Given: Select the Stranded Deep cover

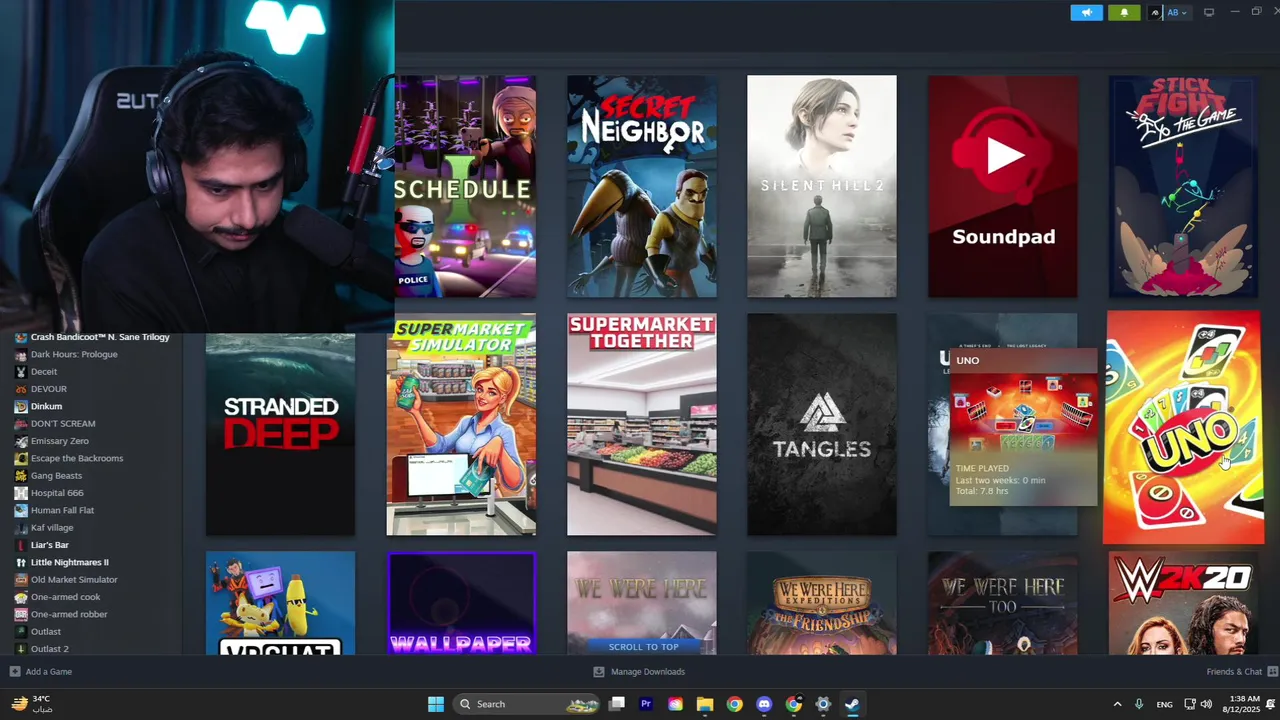Looking at the screenshot, I should coord(280,435).
